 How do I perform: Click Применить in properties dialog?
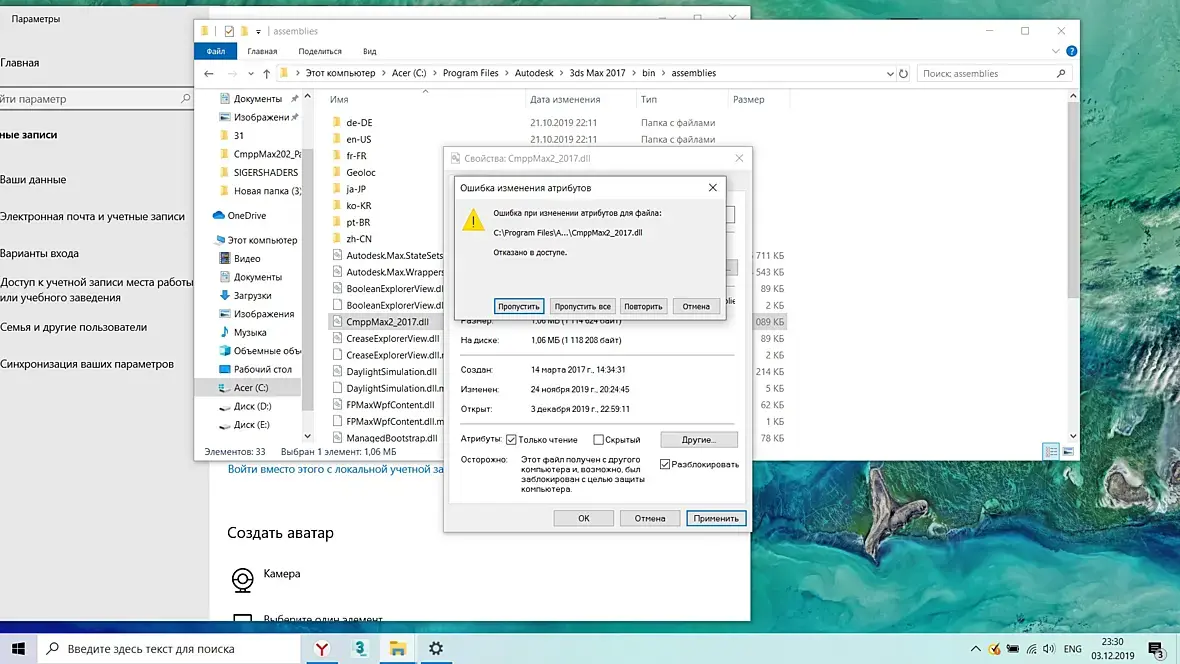[x=716, y=518]
